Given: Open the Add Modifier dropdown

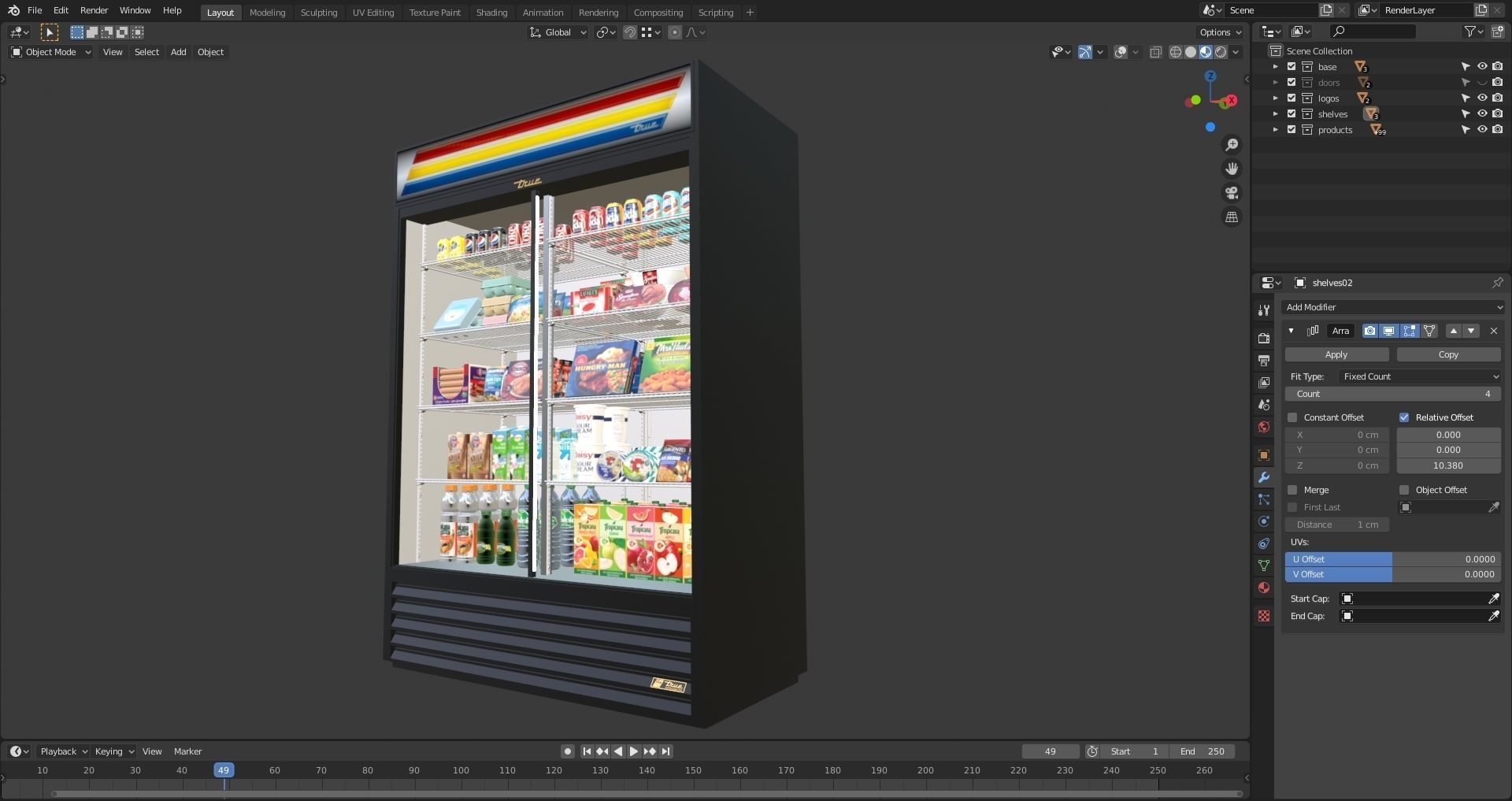Looking at the screenshot, I should pos(1393,307).
